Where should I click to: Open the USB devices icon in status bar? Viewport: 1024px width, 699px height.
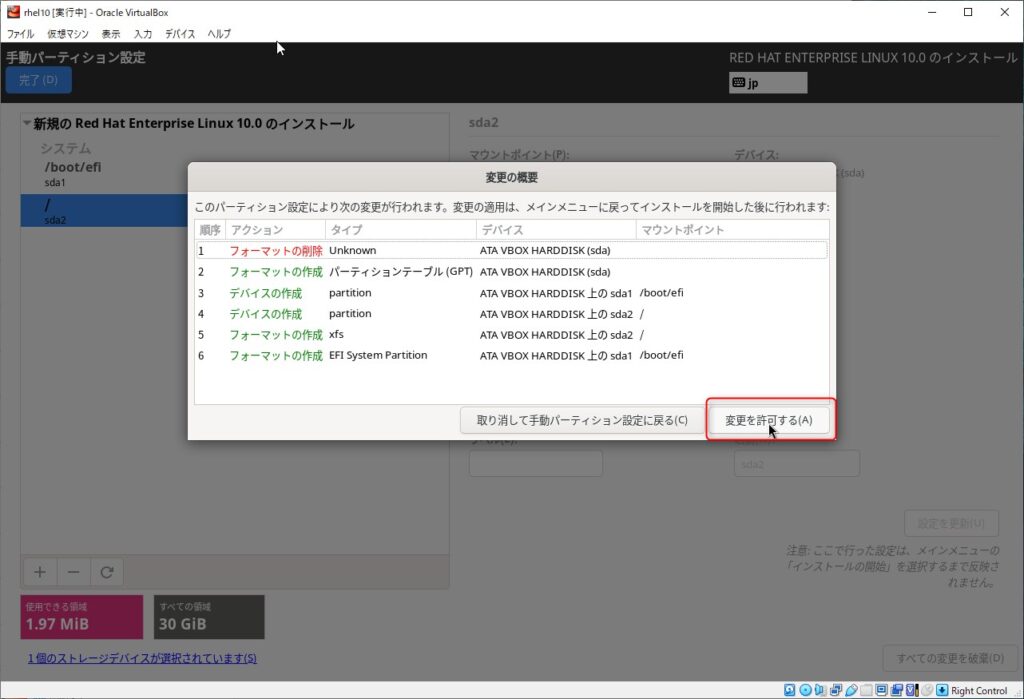coord(850,690)
